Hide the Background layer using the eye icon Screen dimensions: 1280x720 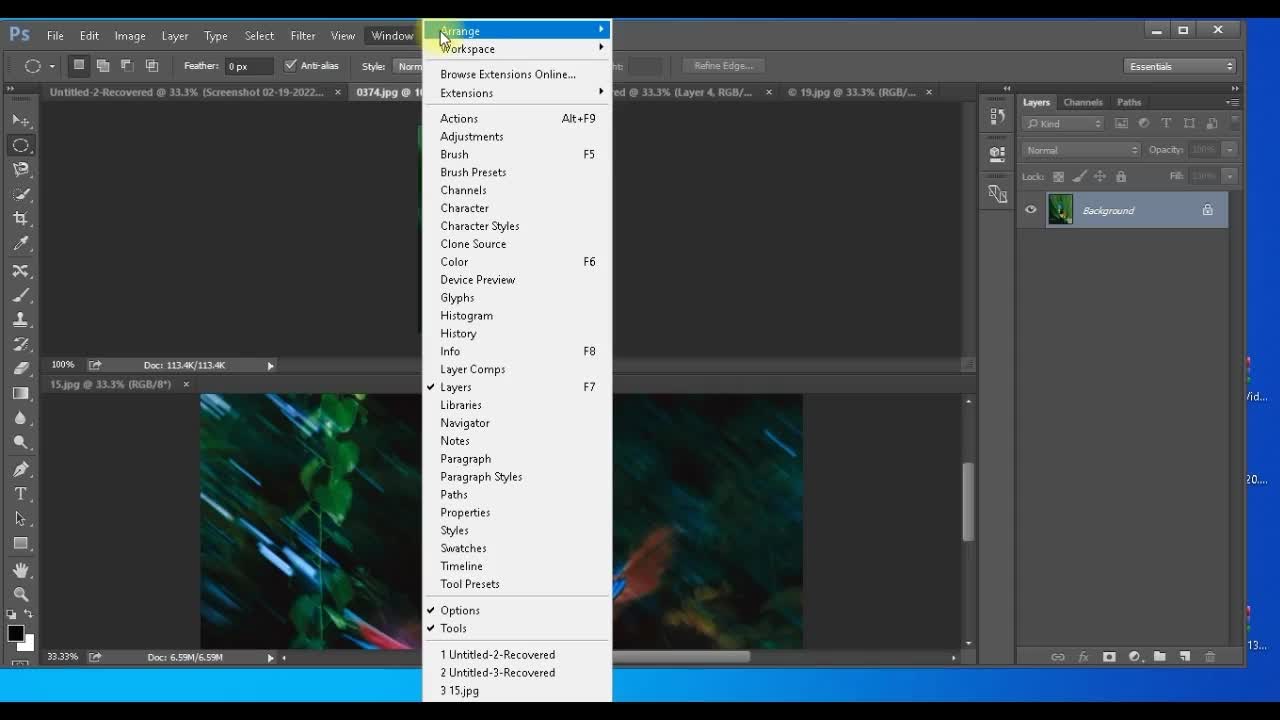click(x=1031, y=210)
